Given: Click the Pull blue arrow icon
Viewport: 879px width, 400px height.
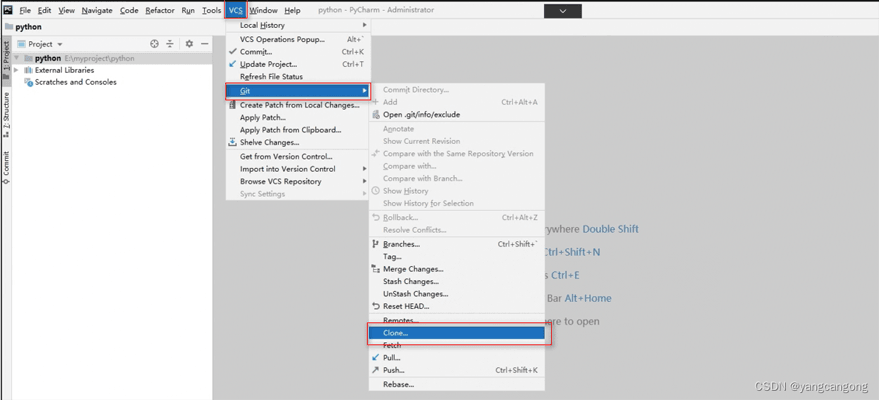Looking at the screenshot, I should (x=376, y=357).
